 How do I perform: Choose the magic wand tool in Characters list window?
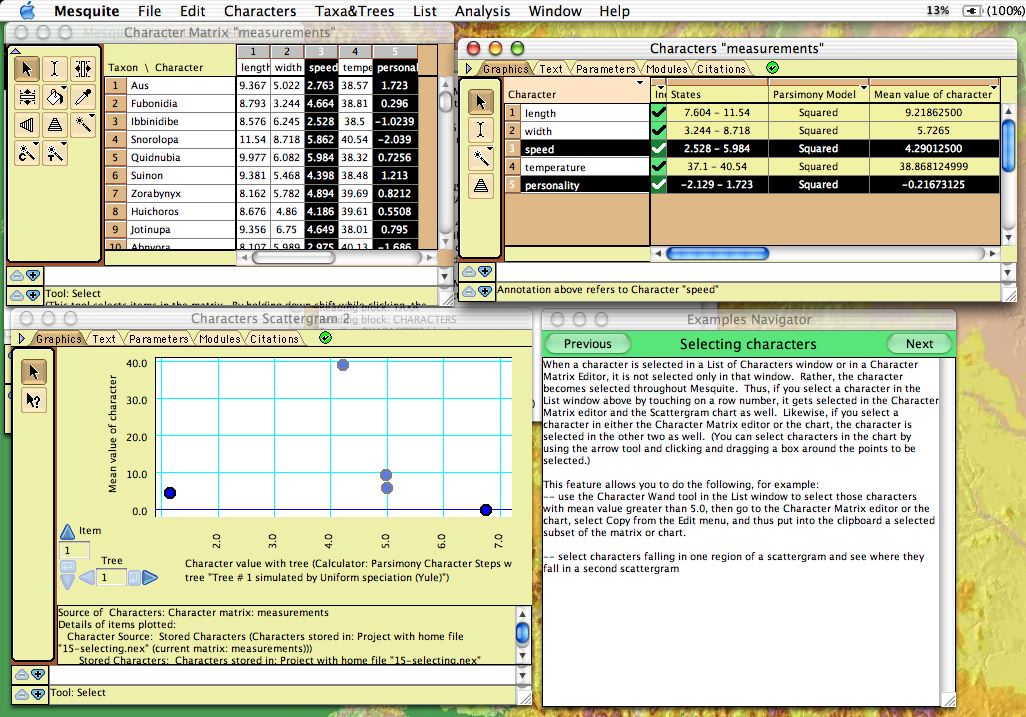tap(481, 157)
